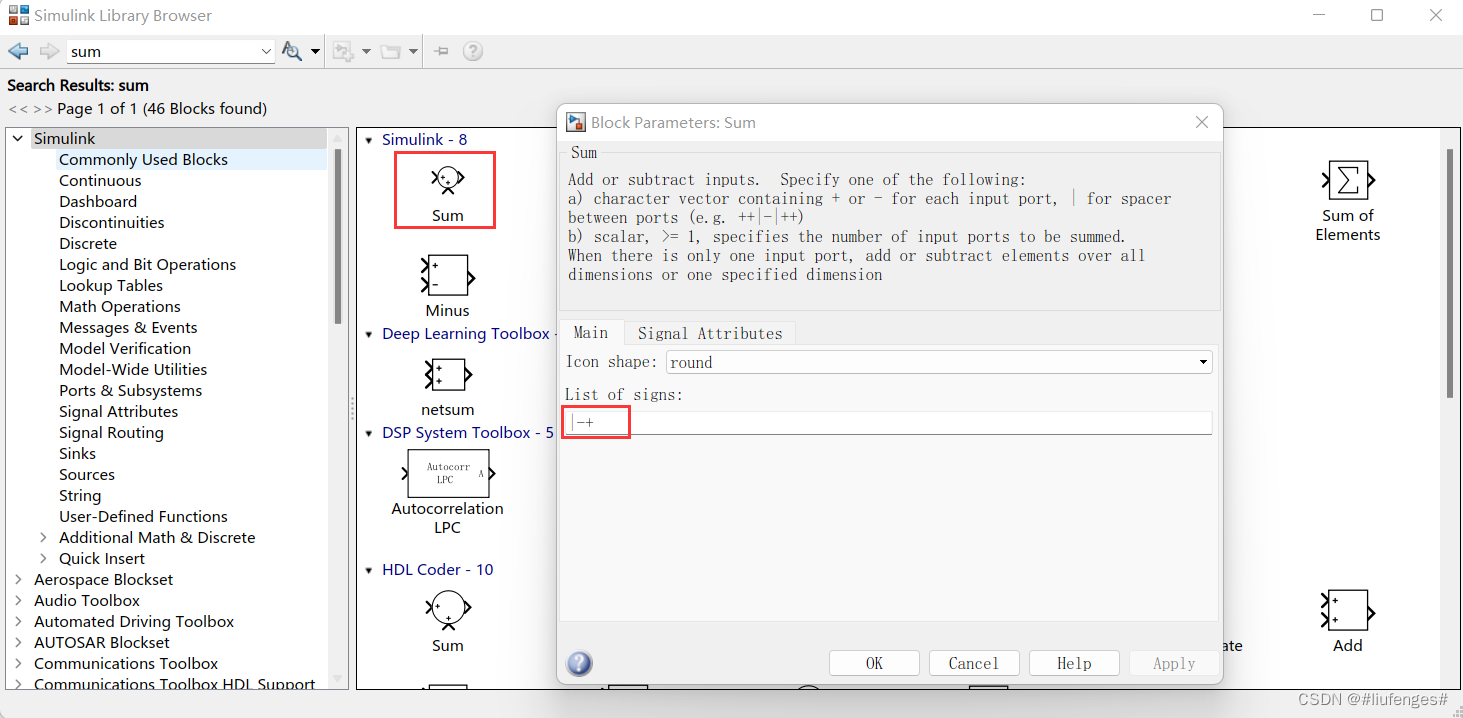Image resolution: width=1463 pixels, height=718 pixels.
Task: Select Math Operations library
Action: [120, 307]
